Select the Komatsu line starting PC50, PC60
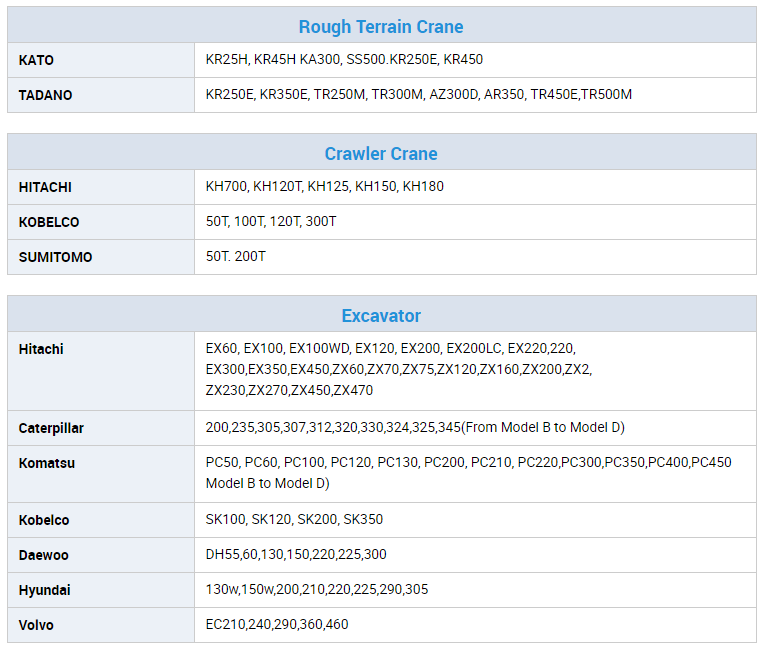The image size is (763, 648). click(468, 462)
